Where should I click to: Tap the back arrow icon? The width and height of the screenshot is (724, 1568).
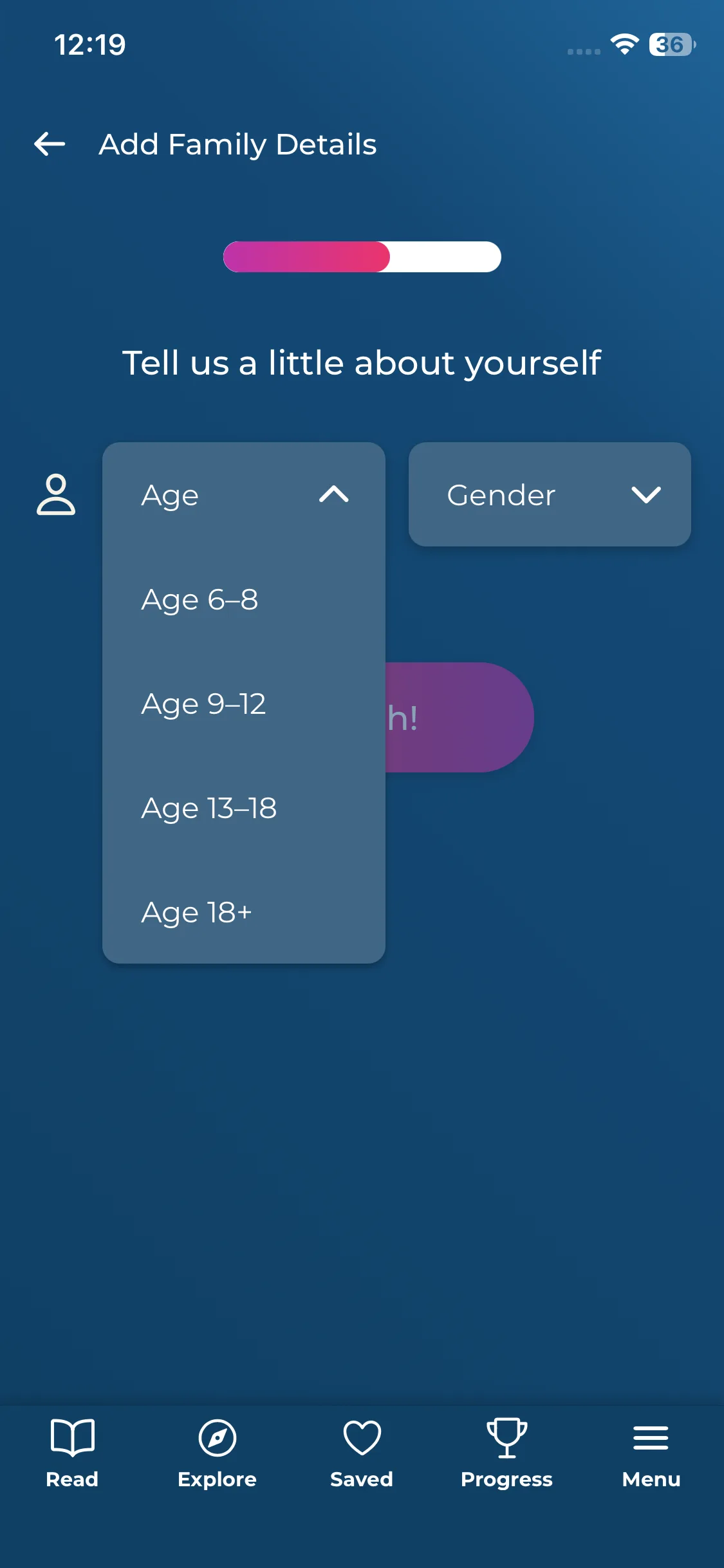tap(50, 144)
